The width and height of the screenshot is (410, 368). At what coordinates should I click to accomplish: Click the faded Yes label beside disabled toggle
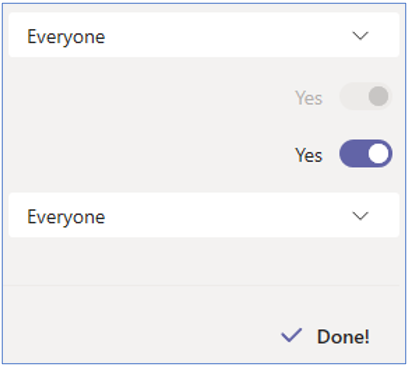point(309,98)
